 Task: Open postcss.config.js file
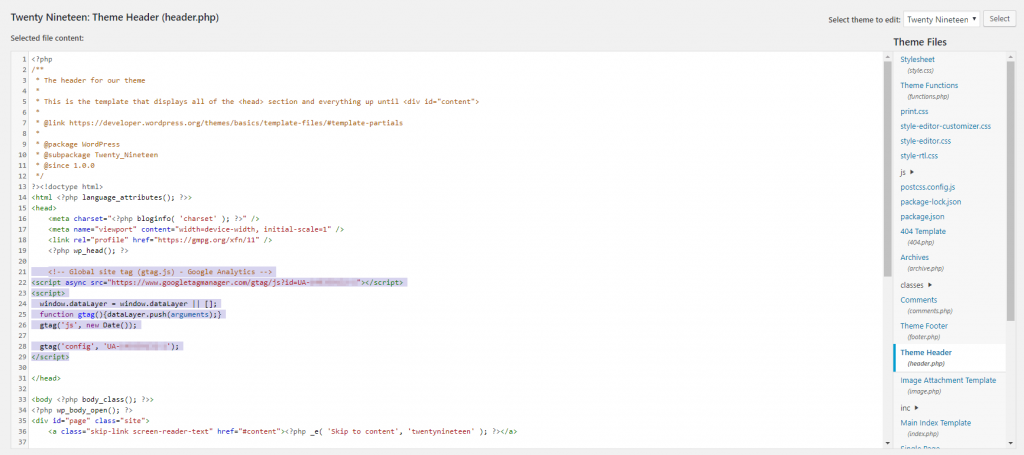click(x=928, y=187)
